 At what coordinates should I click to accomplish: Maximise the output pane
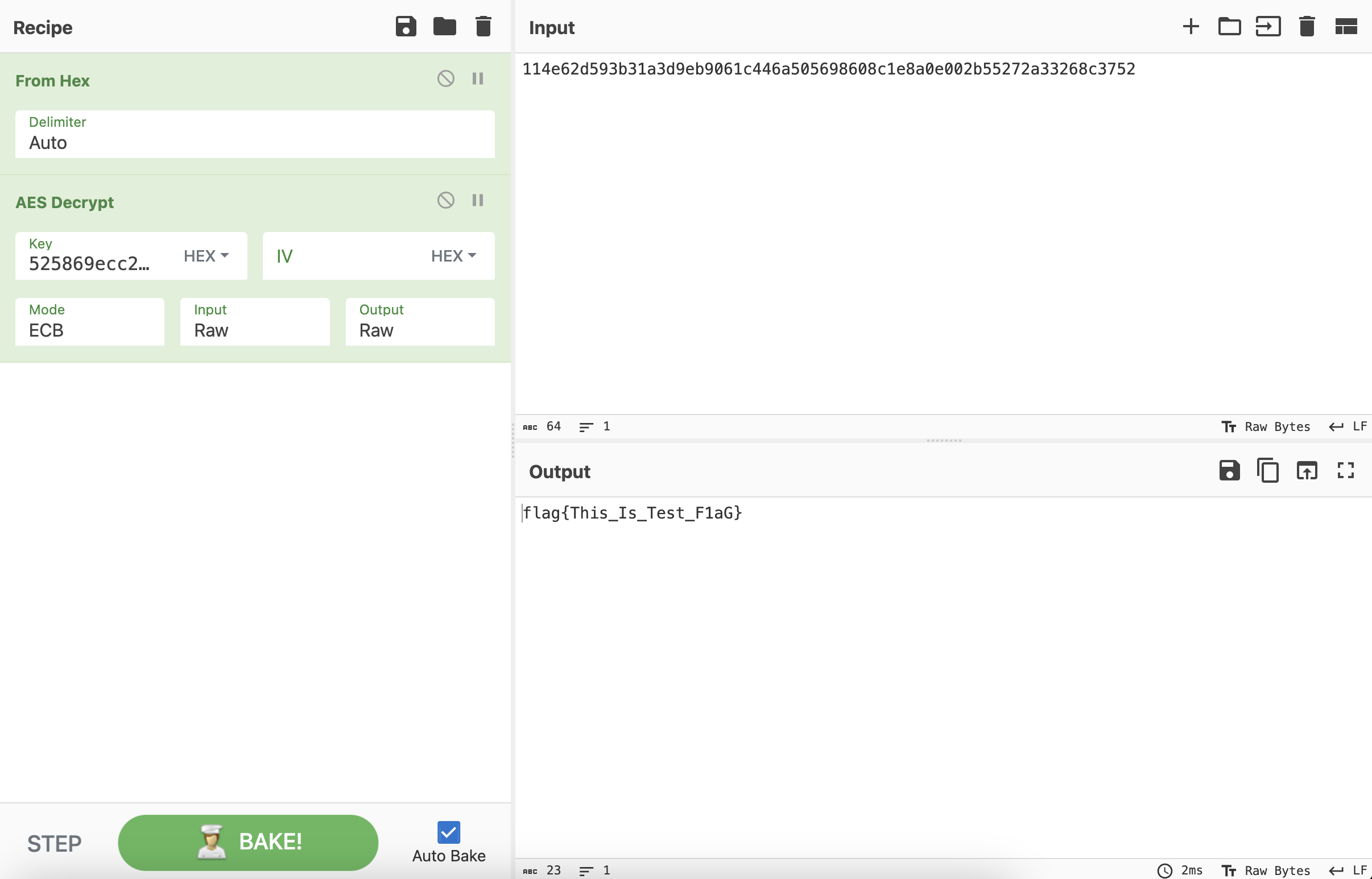[1345, 471]
